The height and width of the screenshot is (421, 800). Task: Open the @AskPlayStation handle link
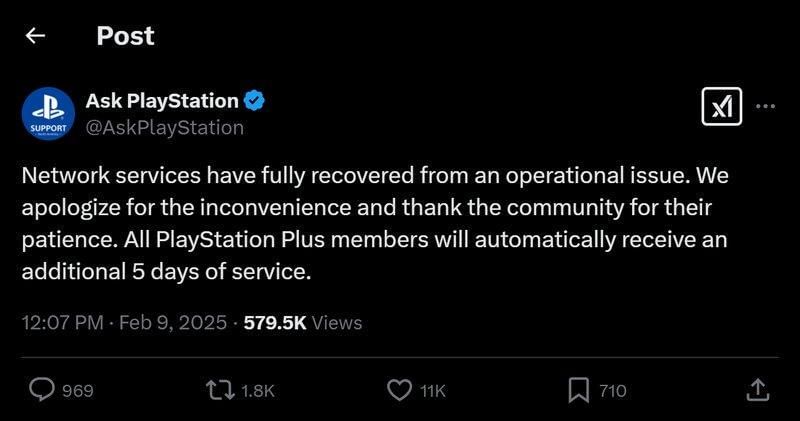[165, 127]
